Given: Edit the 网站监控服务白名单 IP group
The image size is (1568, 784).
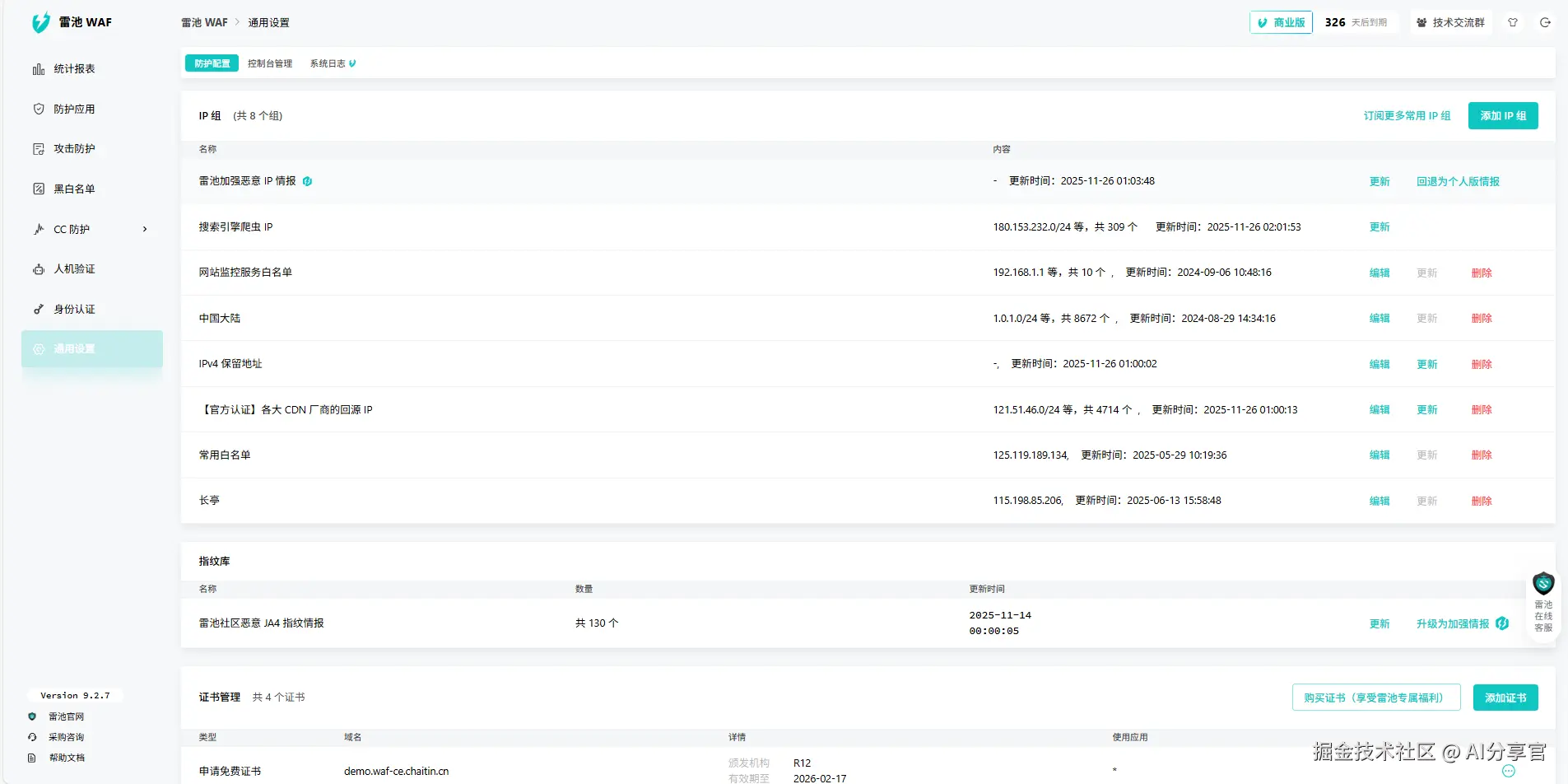Looking at the screenshot, I should click(1380, 273).
